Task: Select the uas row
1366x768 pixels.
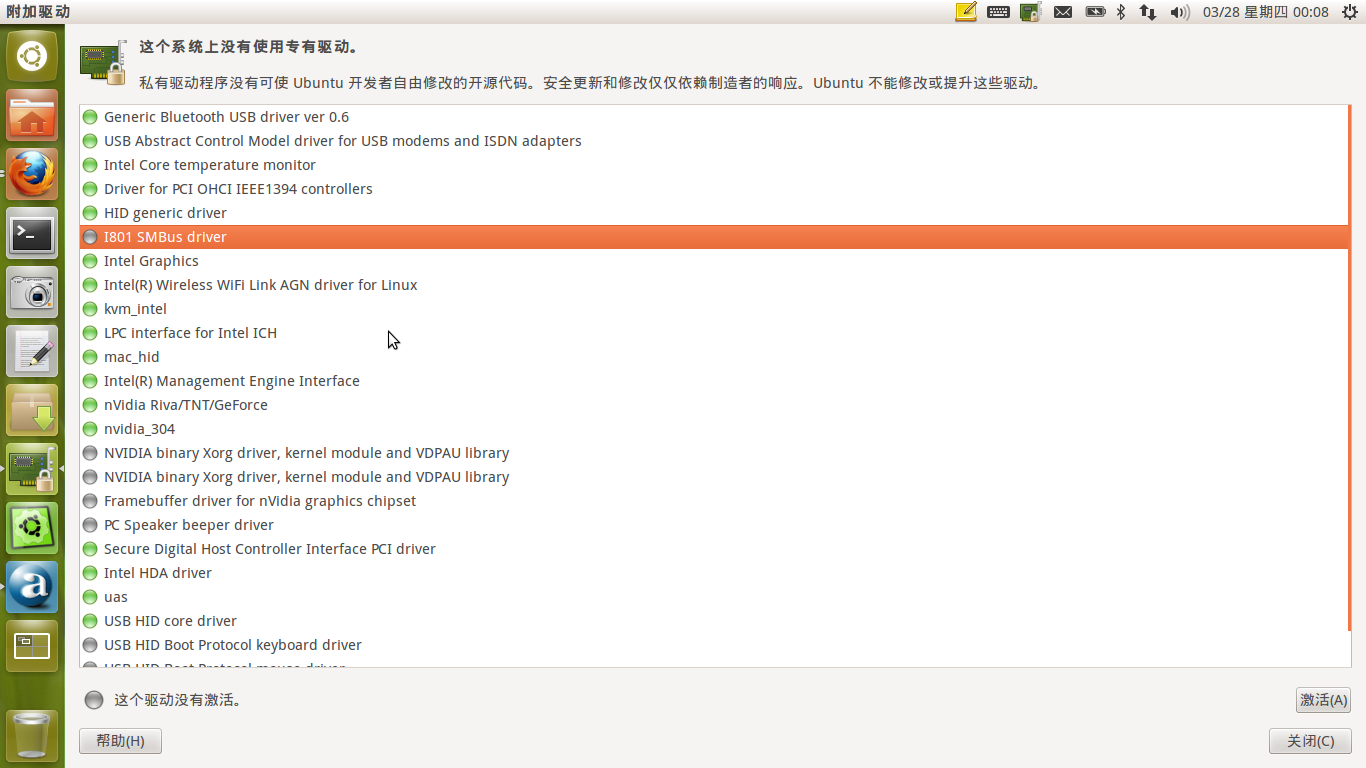Action: 714,597
